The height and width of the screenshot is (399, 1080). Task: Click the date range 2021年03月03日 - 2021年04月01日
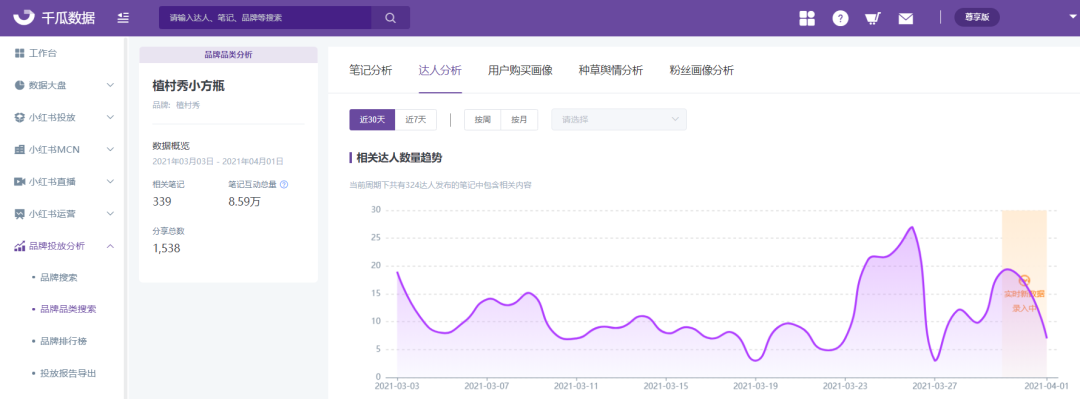tap(218, 161)
